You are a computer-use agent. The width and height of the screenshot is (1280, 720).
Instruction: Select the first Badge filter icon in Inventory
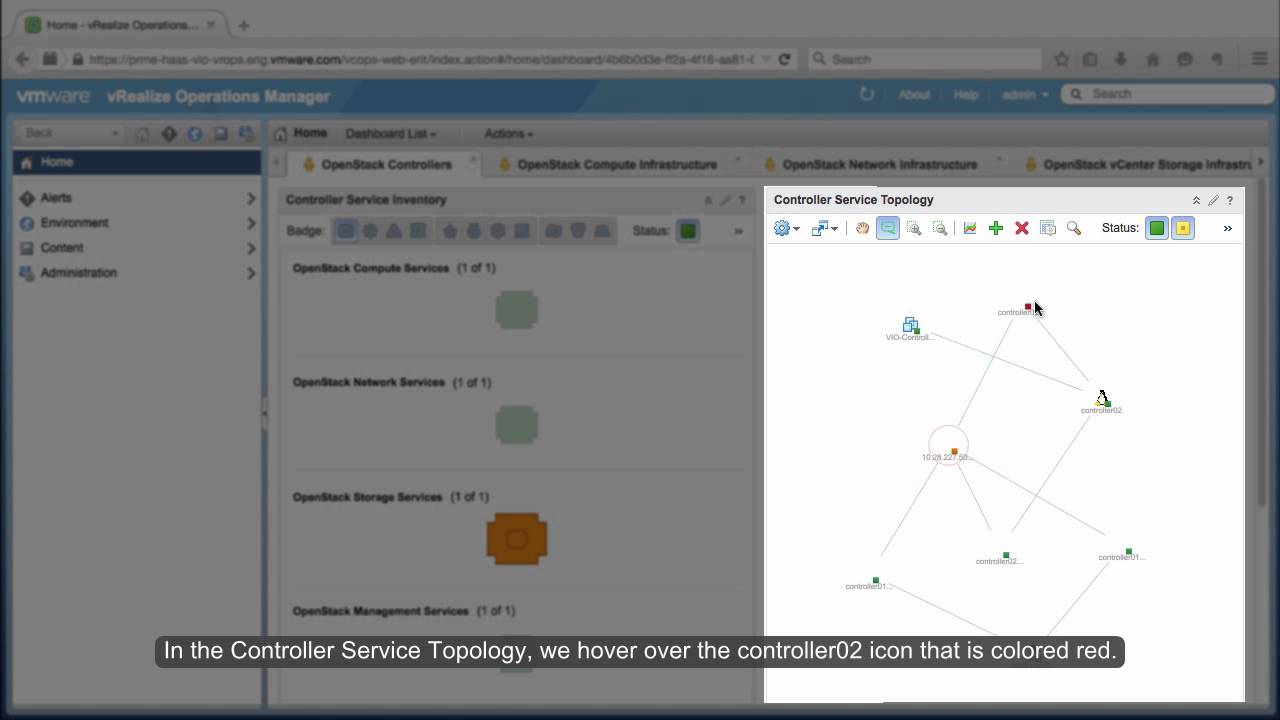coord(346,231)
